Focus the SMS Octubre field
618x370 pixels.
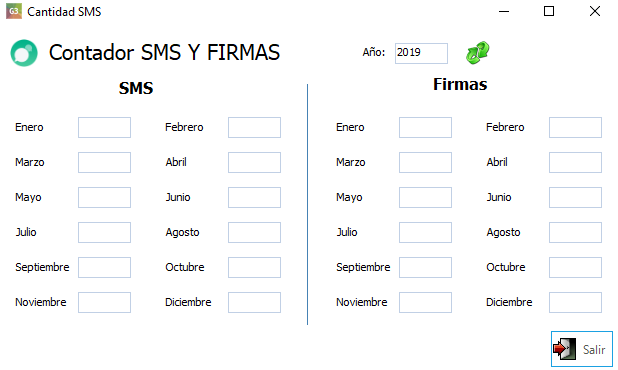(254, 268)
